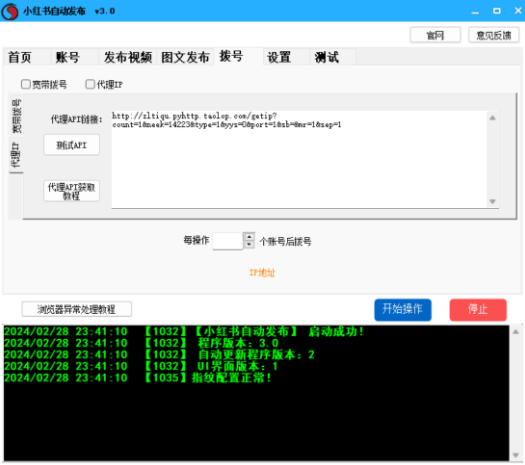Click log line UI界面版本: 1
The height and width of the screenshot is (465, 525).
[141, 366]
